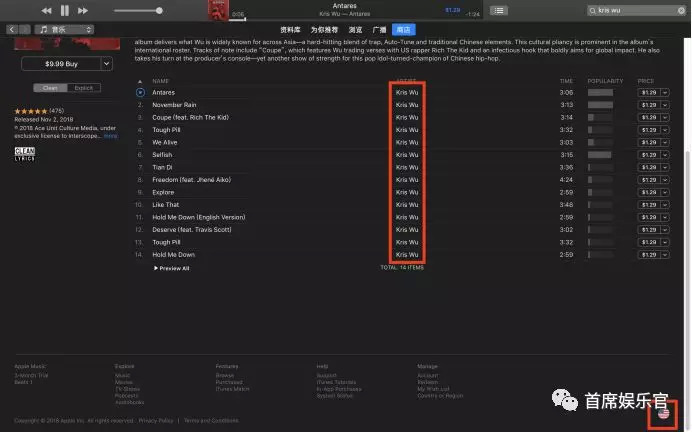Click the 'more' link in copyright text
Screen dimensions: 692x432
click(111, 136)
